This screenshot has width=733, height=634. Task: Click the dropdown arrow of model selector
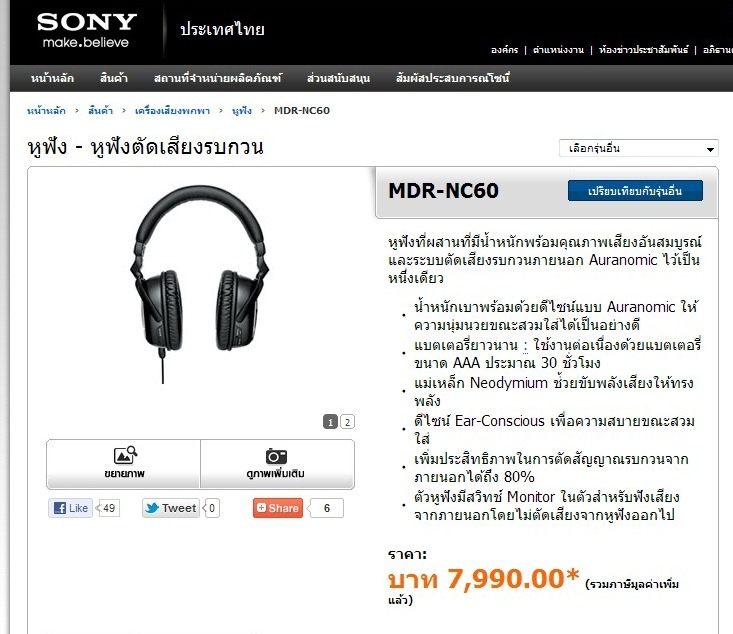(x=710, y=150)
